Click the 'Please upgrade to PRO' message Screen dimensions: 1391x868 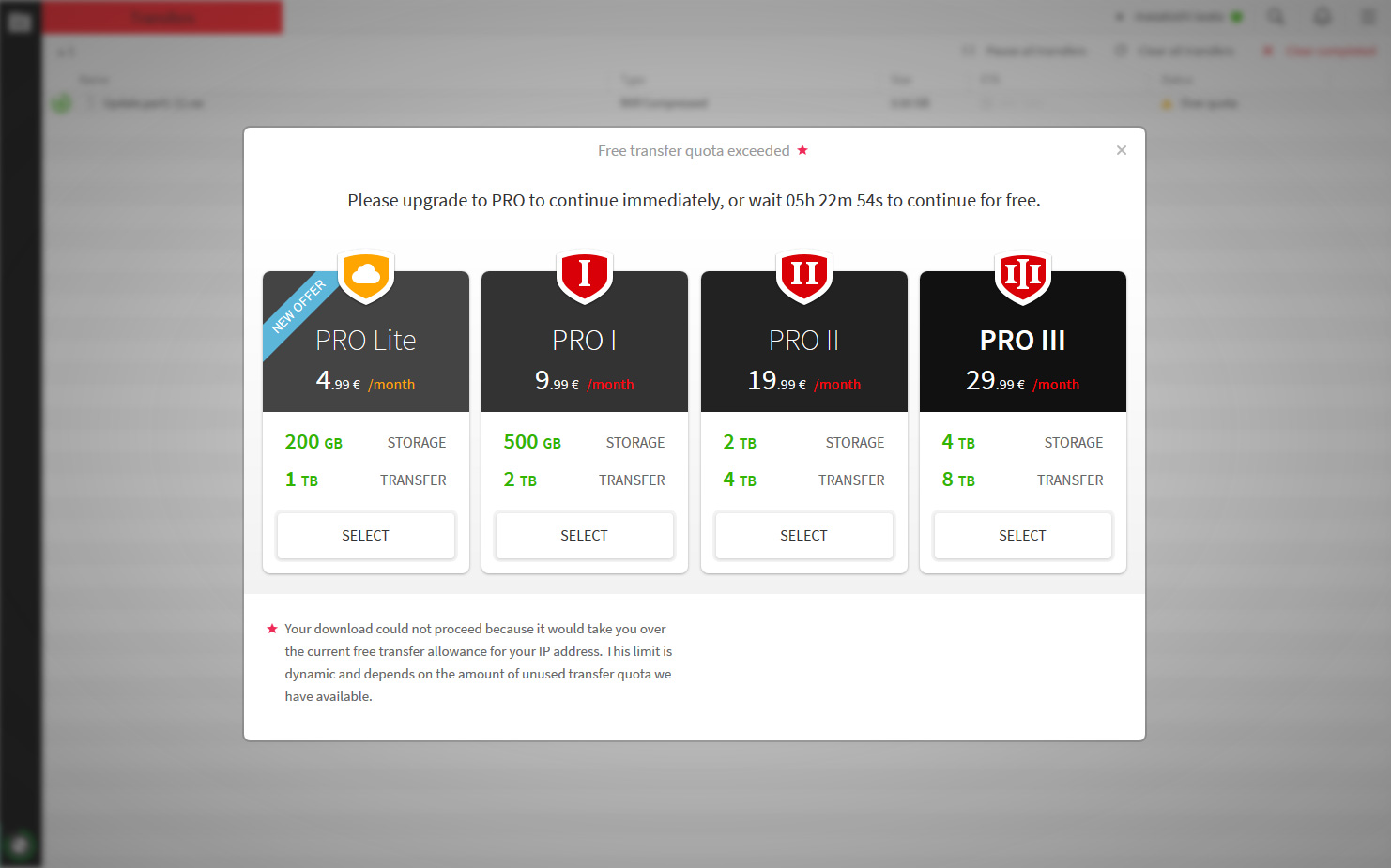[695, 200]
